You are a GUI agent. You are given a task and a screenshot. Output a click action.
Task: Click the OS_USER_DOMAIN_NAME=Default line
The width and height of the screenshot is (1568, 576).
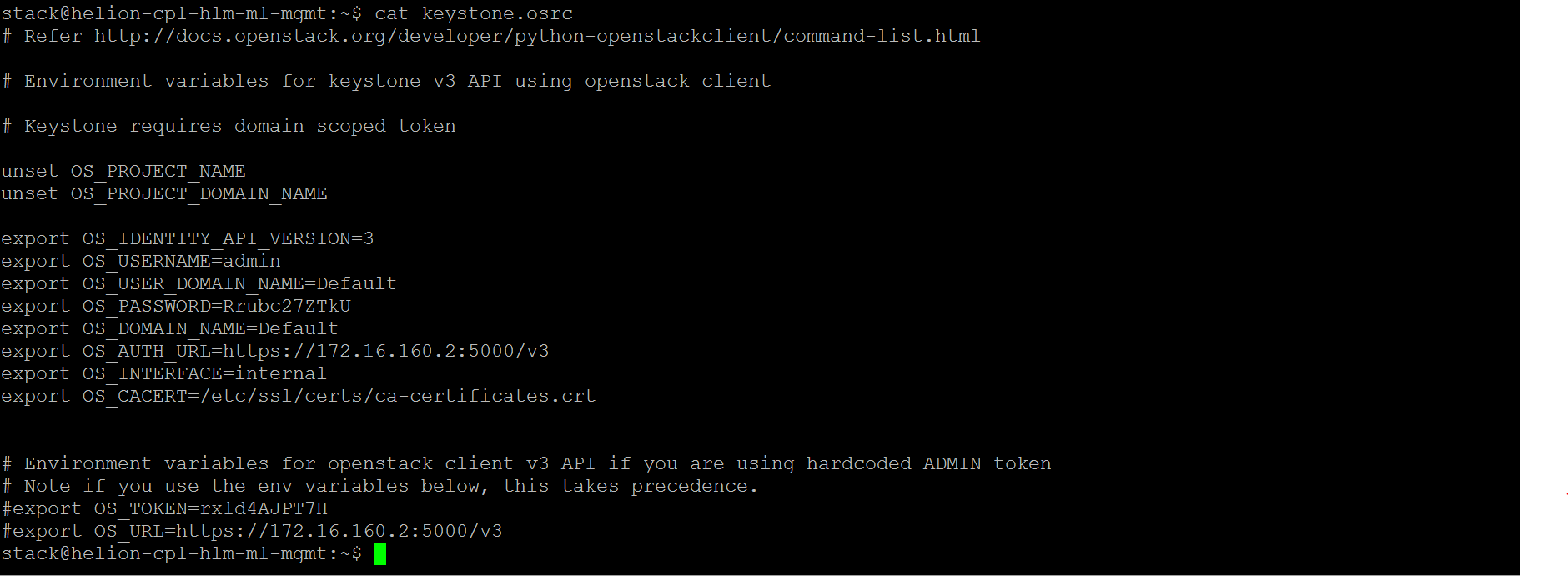tap(199, 284)
